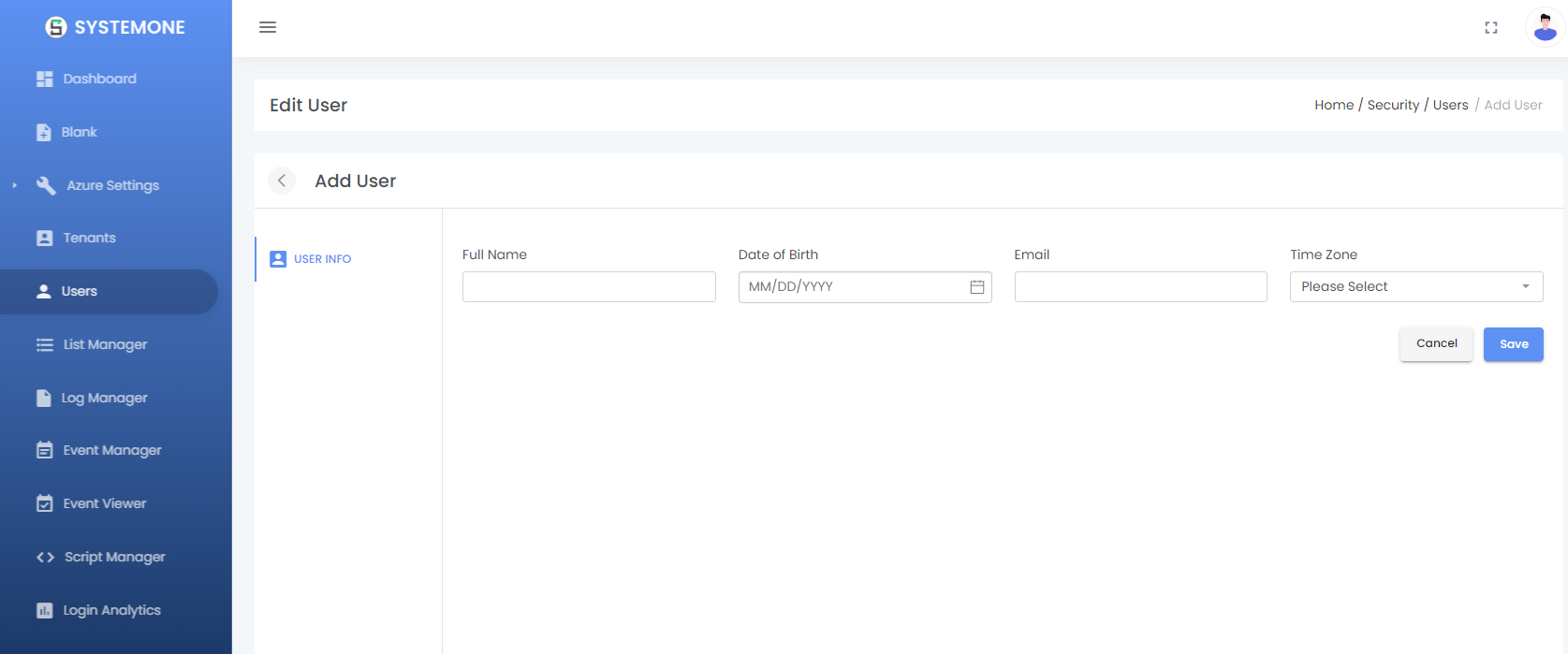The width and height of the screenshot is (1568, 654).
Task: Click the SystemOne logo
Action: 115,27
